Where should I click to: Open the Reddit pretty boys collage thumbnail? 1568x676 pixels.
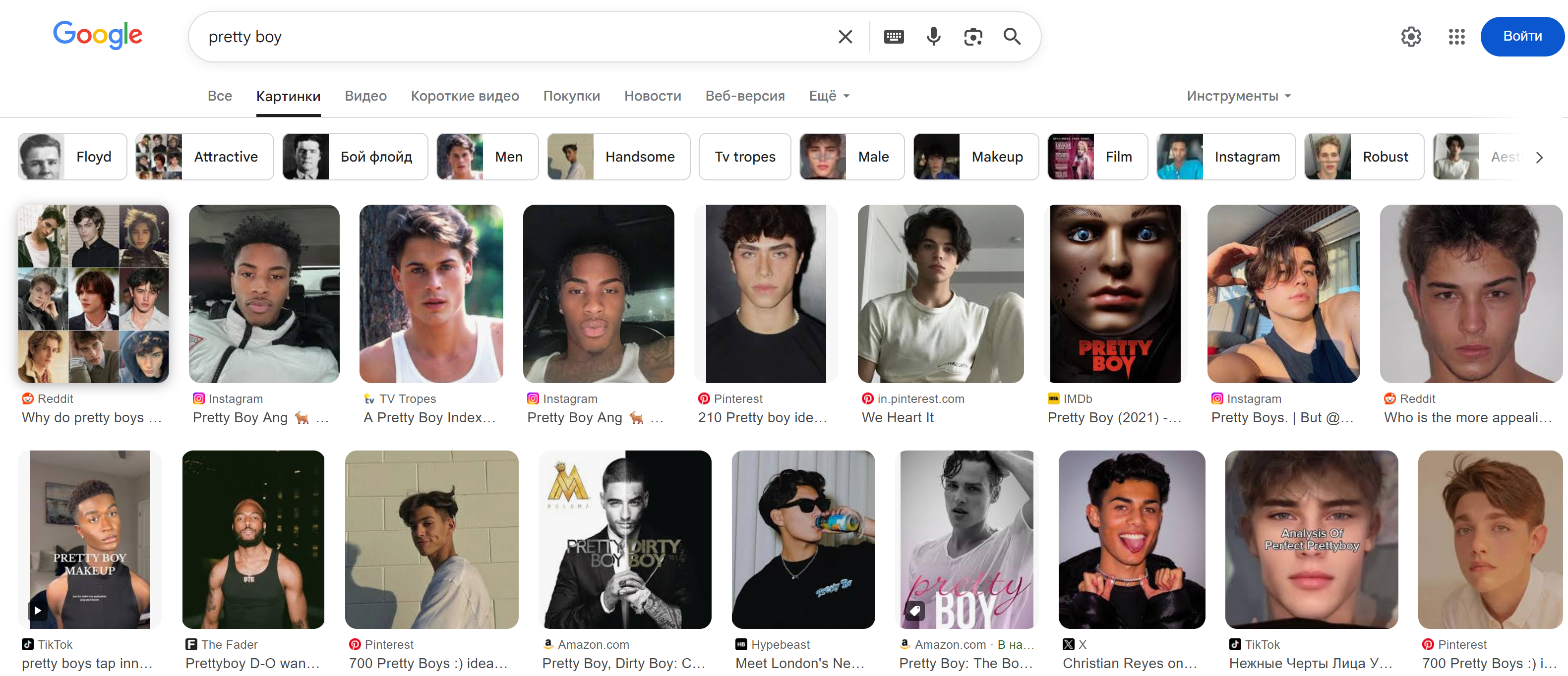(93, 293)
